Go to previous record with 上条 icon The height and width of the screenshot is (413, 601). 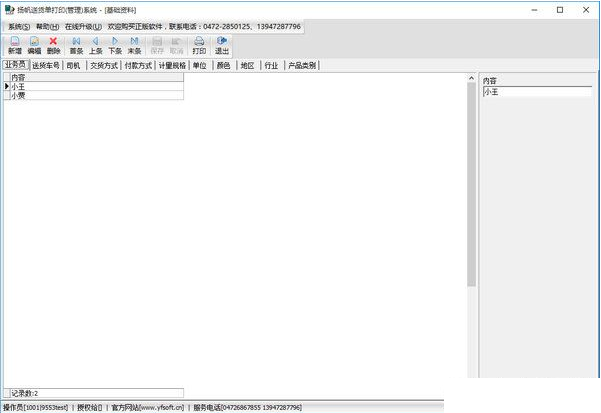96,45
